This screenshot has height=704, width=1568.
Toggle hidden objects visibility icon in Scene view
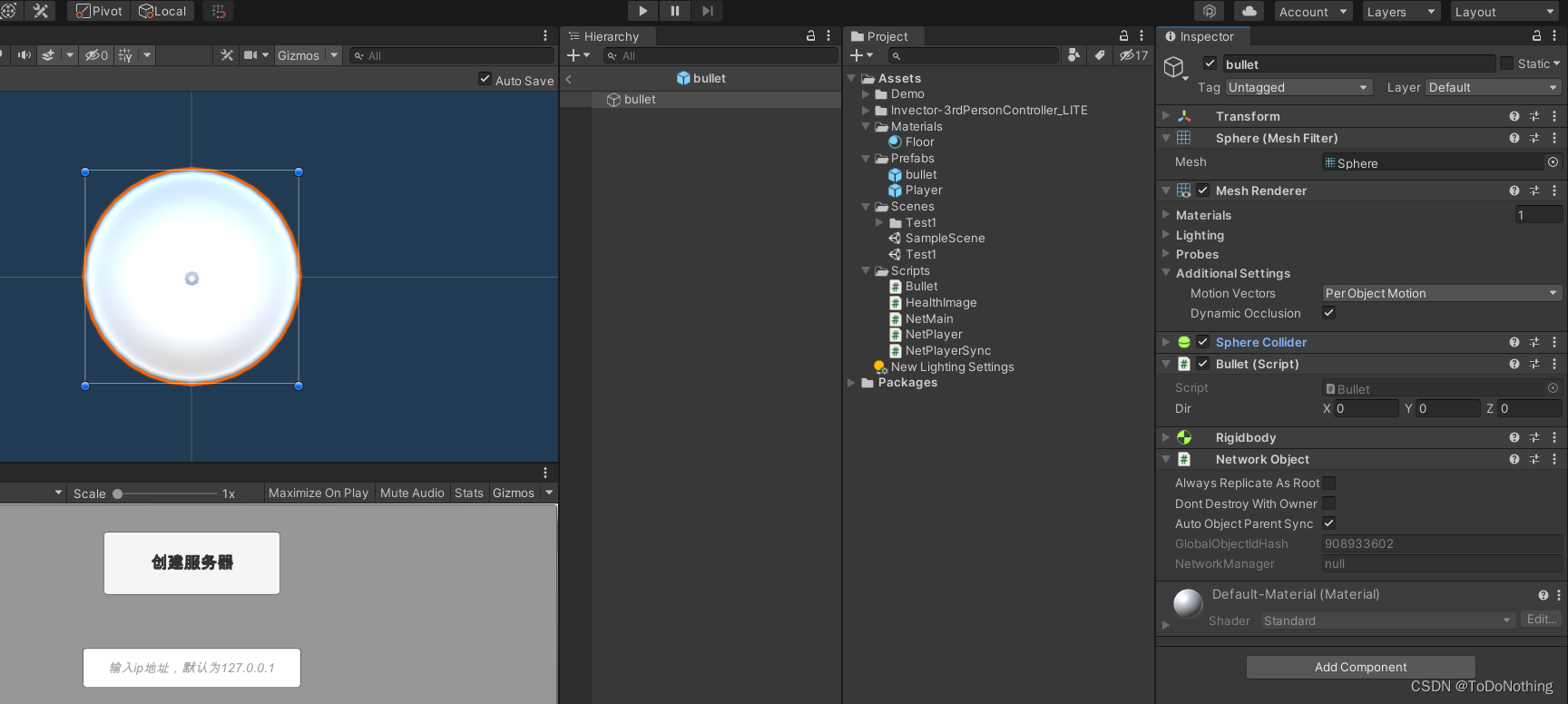click(96, 55)
